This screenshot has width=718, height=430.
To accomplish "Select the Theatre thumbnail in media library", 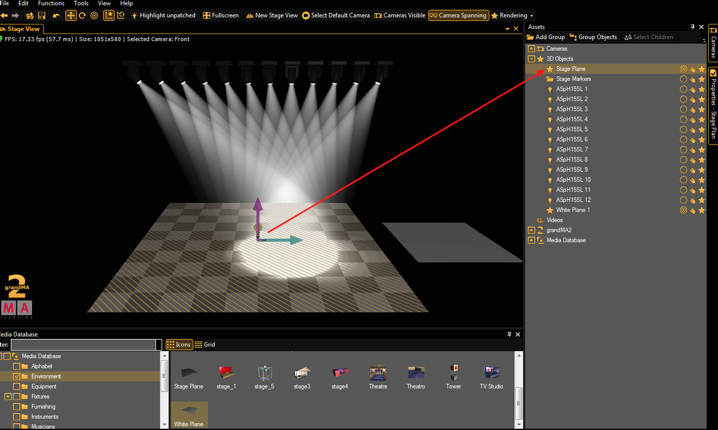I will click(378, 376).
